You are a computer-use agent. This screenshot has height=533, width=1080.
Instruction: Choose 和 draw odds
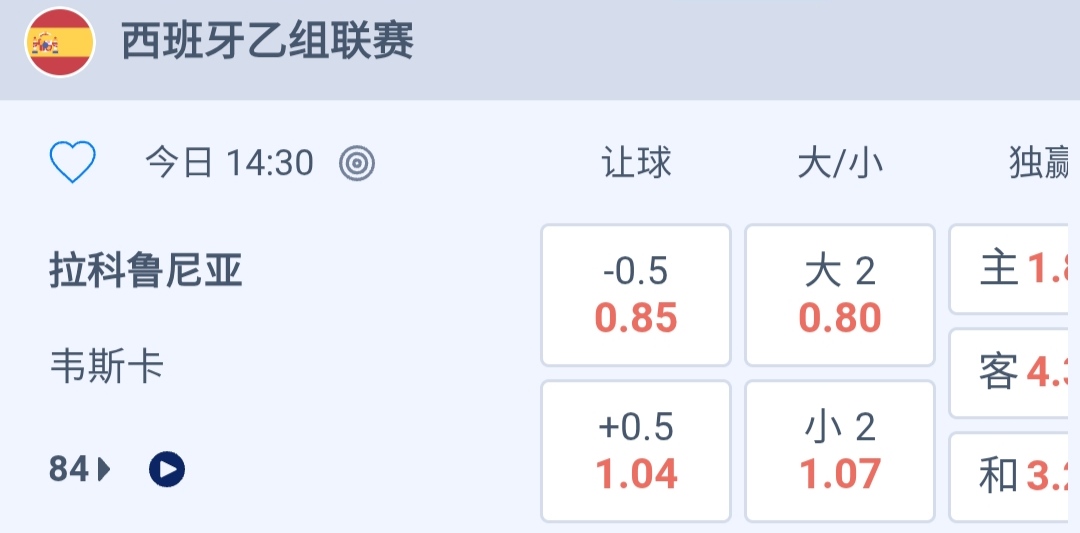pyautogui.click(x=1012, y=477)
